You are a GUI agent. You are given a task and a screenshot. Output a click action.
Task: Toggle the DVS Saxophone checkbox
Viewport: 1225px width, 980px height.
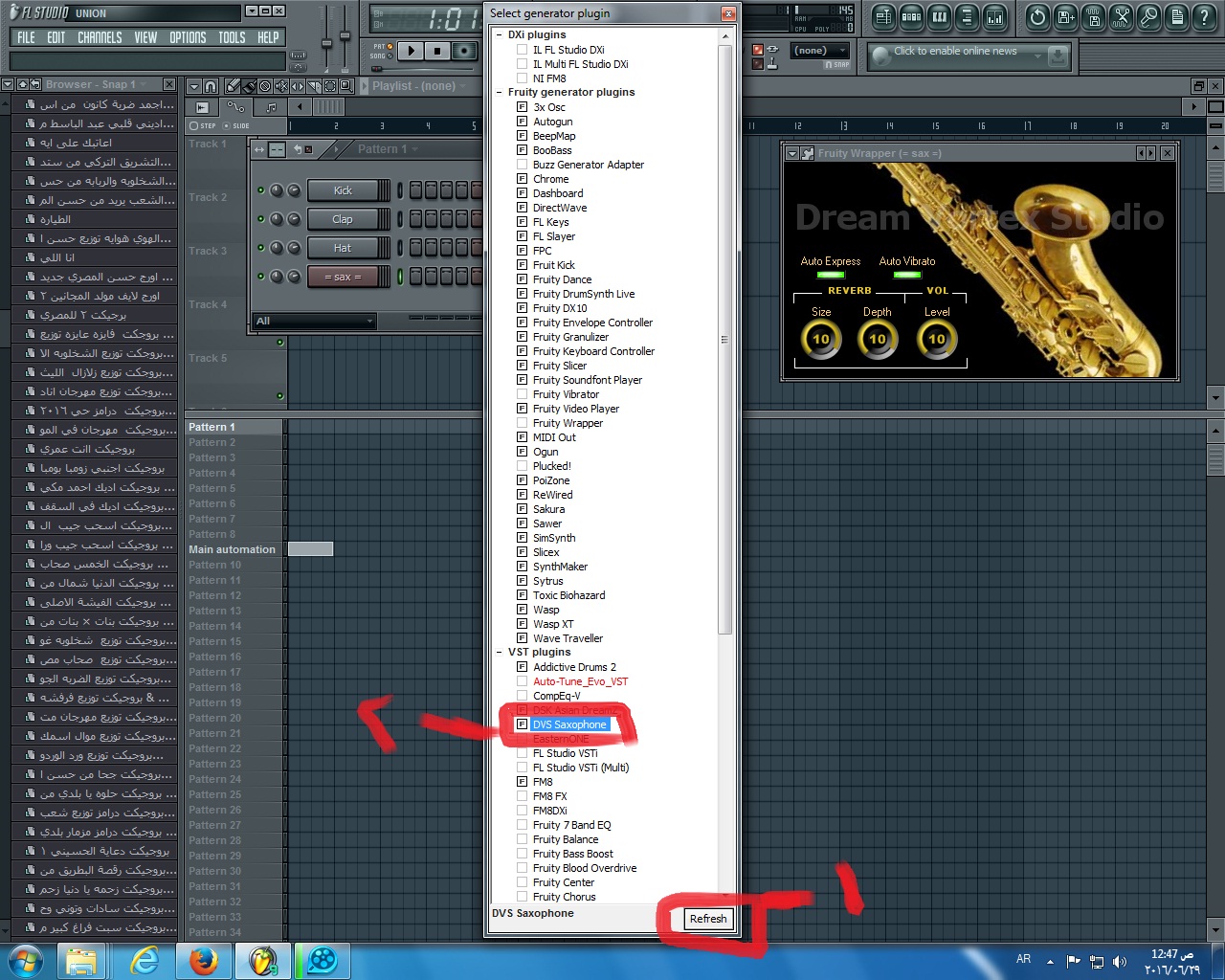pos(522,724)
